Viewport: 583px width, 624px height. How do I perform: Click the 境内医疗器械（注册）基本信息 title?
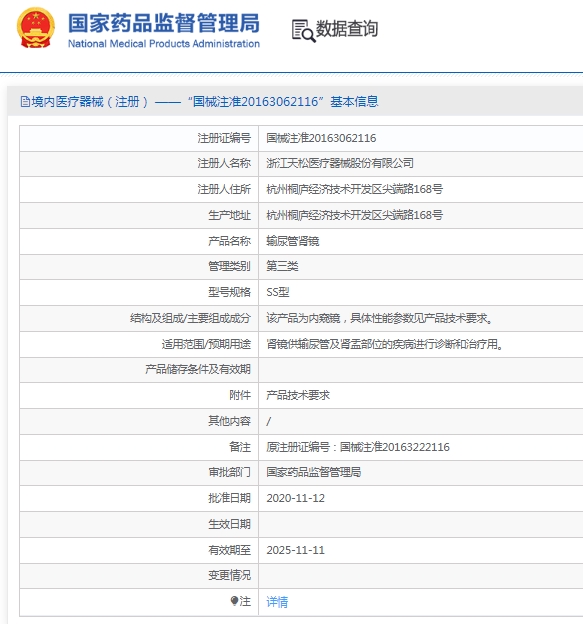pyautogui.click(x=205, y=102)
